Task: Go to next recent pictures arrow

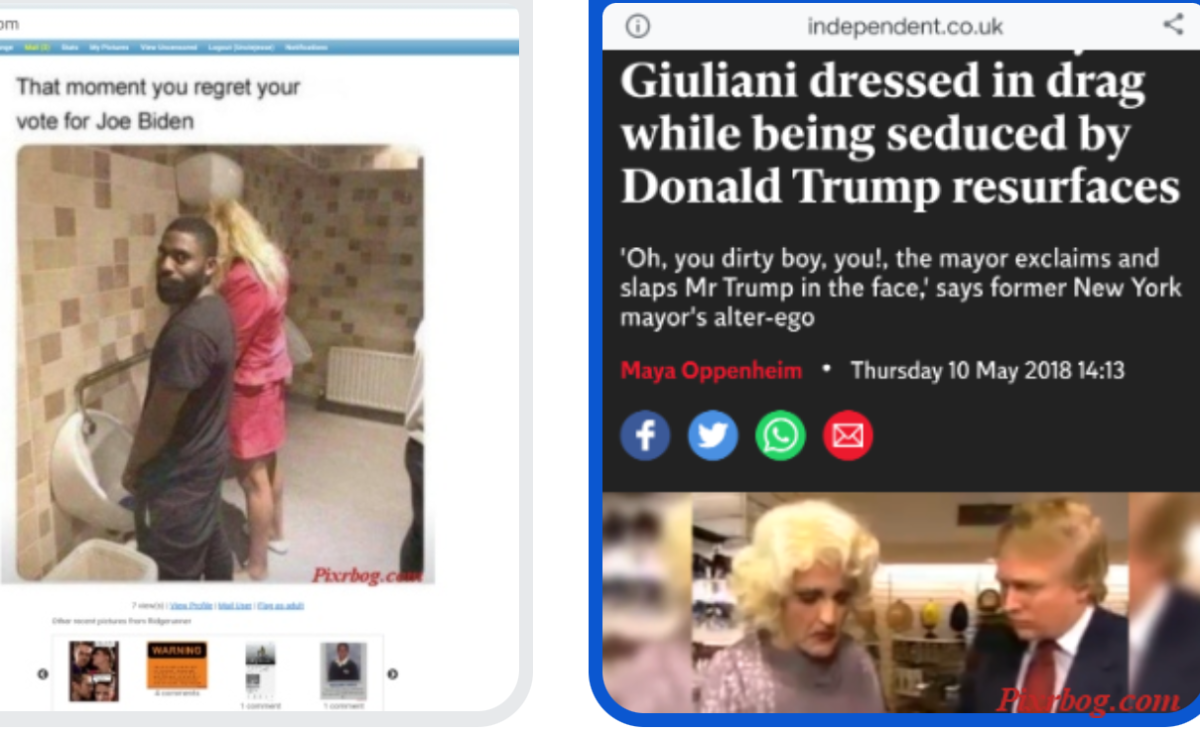Action: click(393, 674)
